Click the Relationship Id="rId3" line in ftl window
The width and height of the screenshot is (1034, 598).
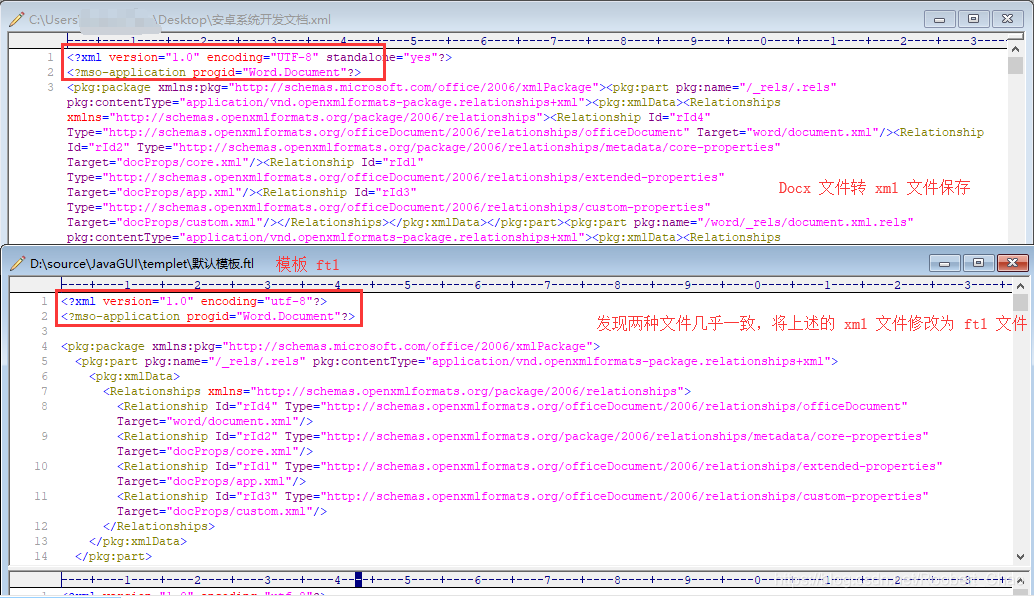tap(522, 496)
